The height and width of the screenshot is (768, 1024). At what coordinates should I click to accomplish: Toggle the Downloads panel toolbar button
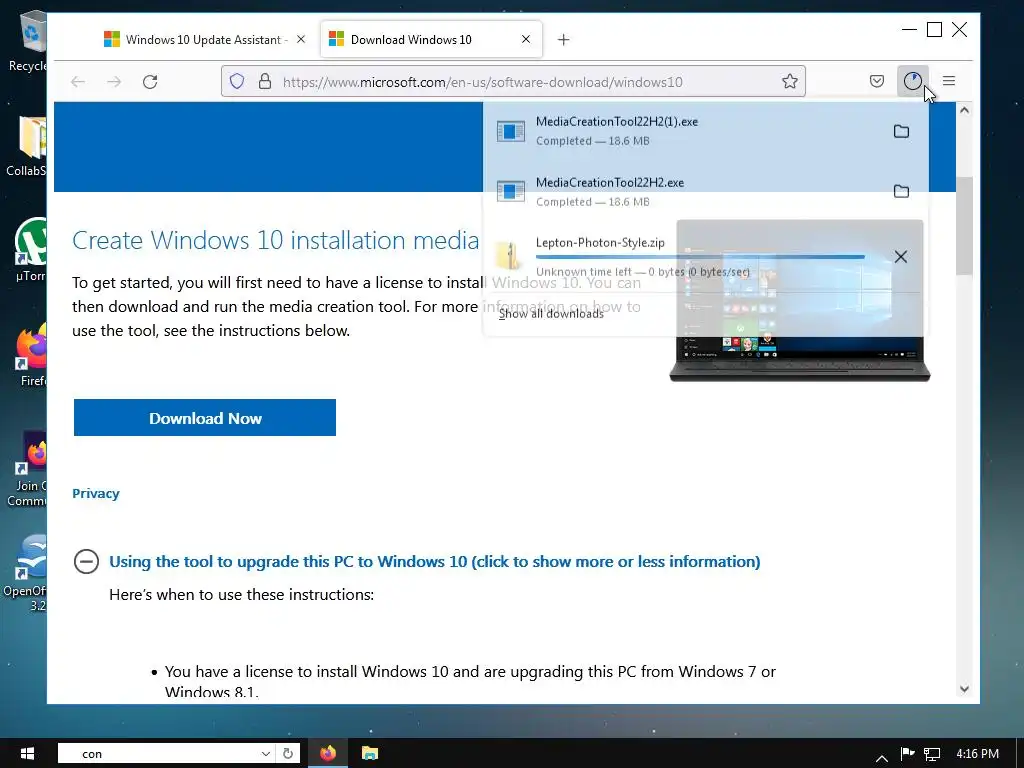coord(912,81)
